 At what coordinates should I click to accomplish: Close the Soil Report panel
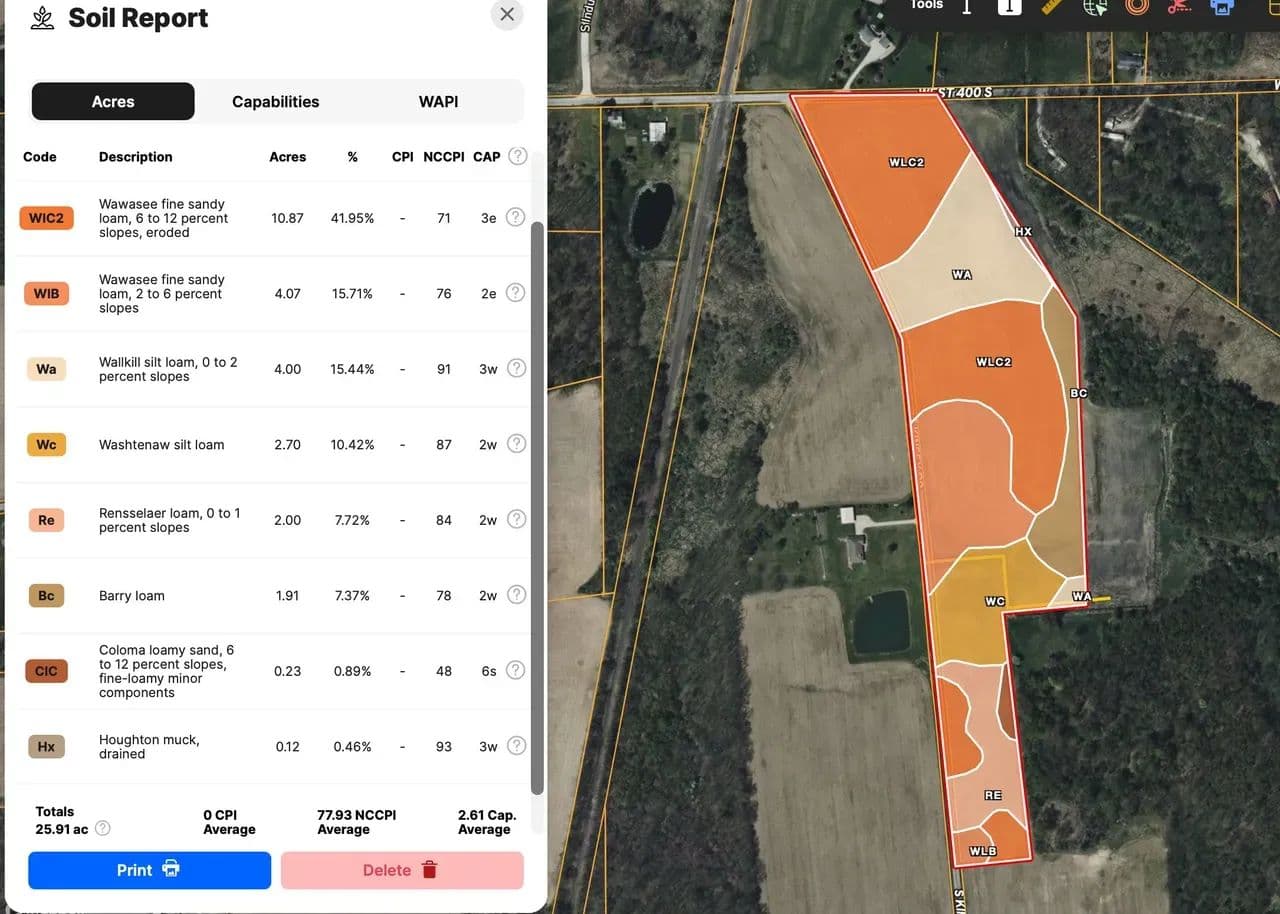(x=507, y=14)
